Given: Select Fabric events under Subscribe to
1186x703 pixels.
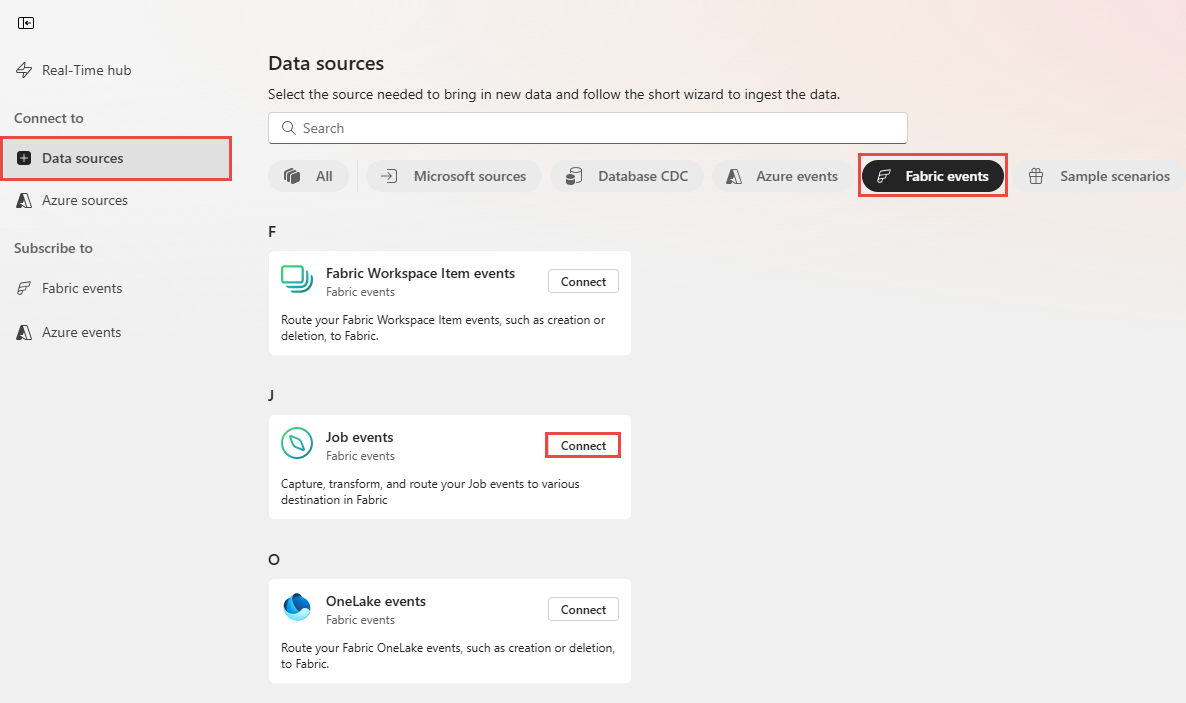Looking at the screenshot, I should (80, 287).
